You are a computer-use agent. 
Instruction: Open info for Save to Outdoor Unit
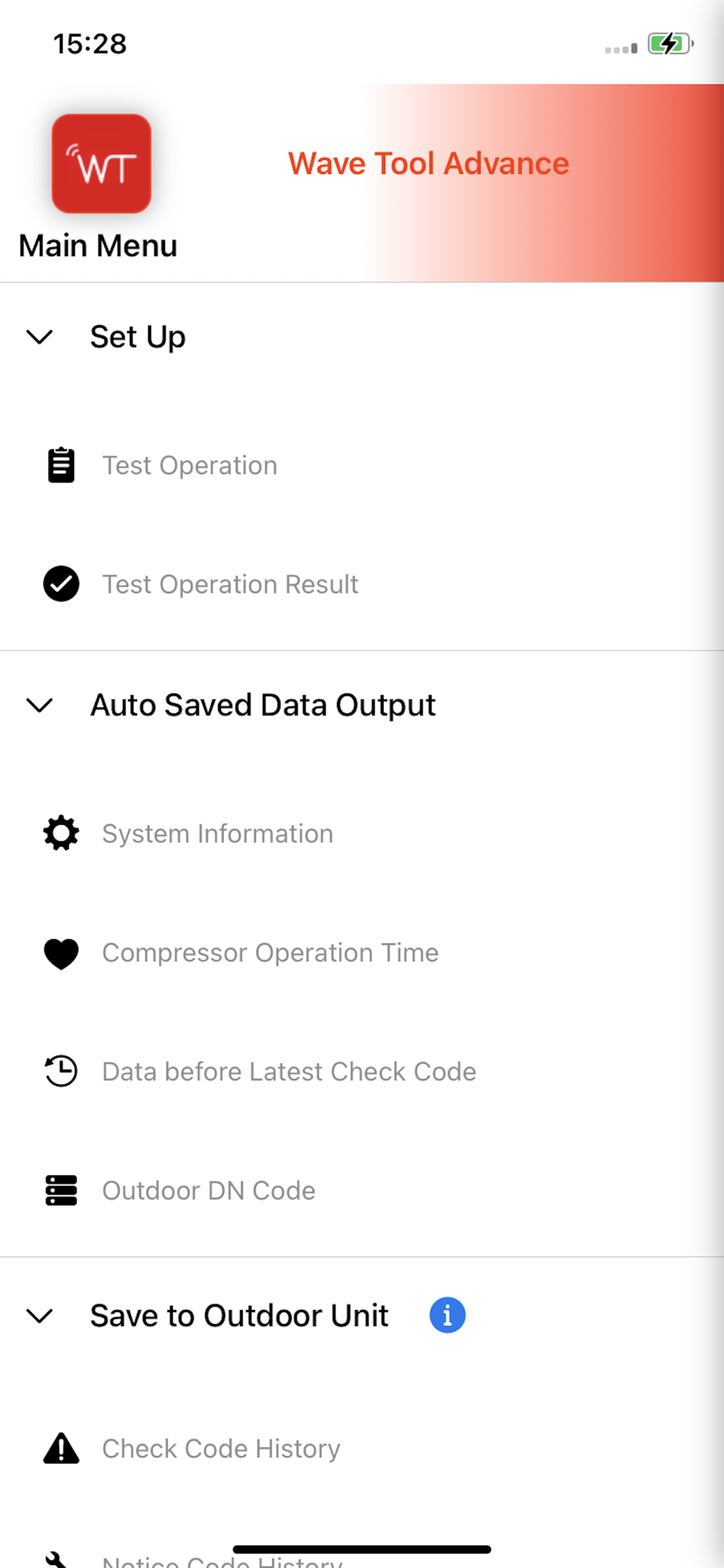coord(447,1315)
